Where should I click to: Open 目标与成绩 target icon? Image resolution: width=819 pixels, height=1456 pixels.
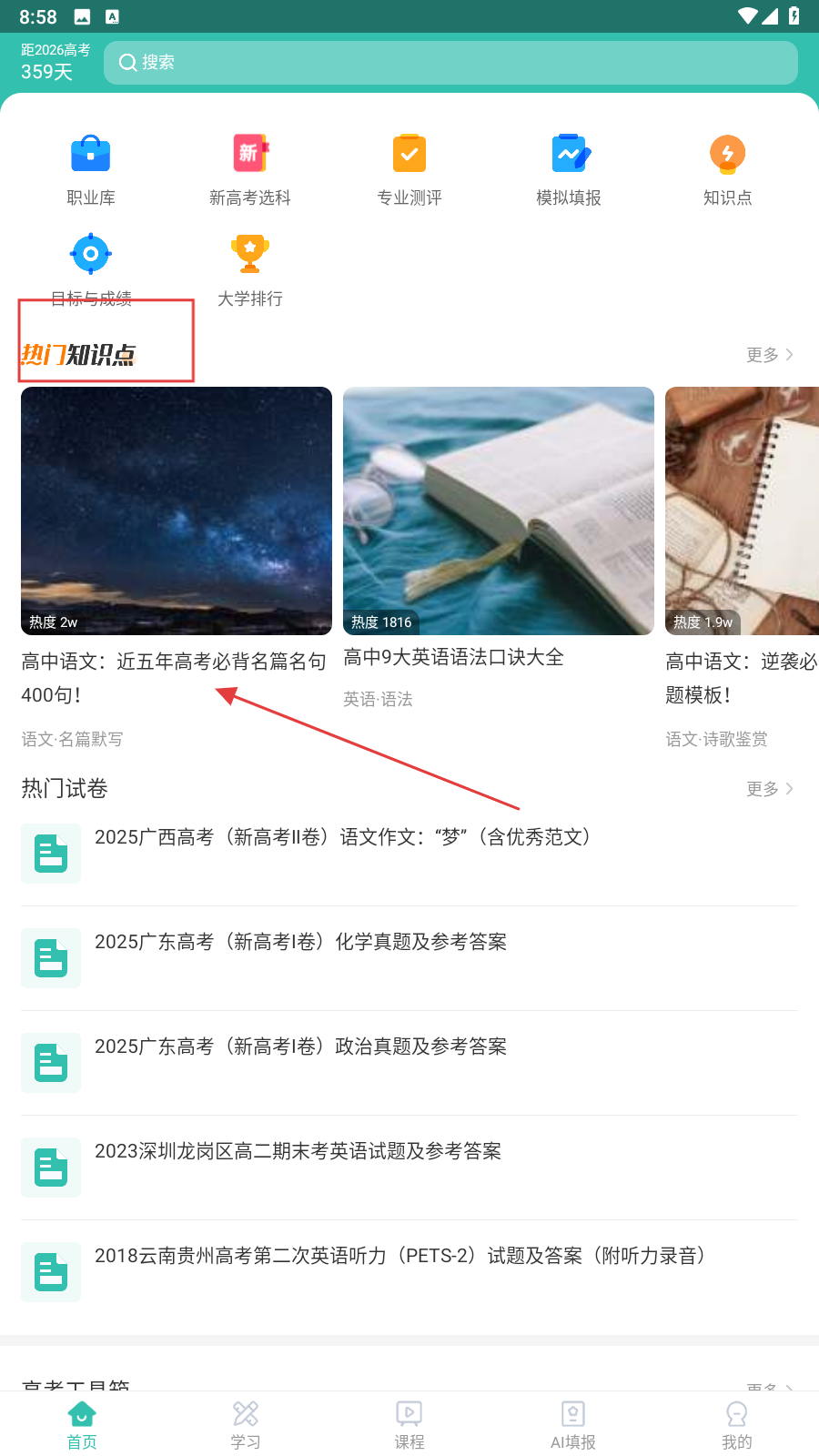[x=91, y=254]
